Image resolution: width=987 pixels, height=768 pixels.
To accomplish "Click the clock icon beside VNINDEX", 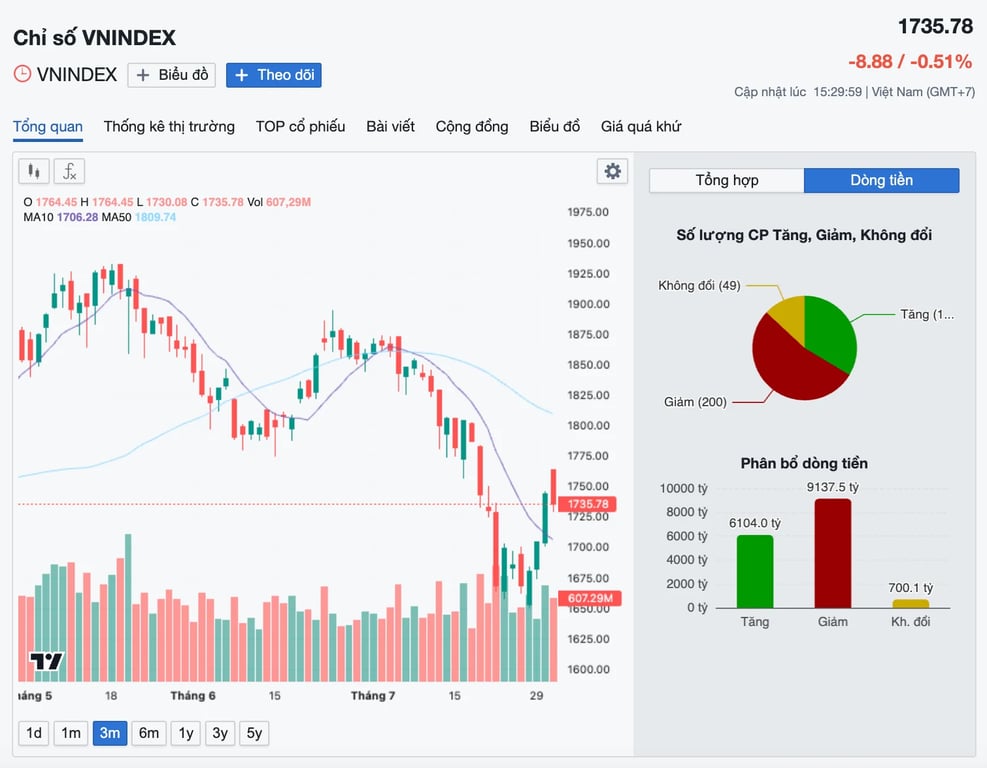I will click(x=22, y=74).
